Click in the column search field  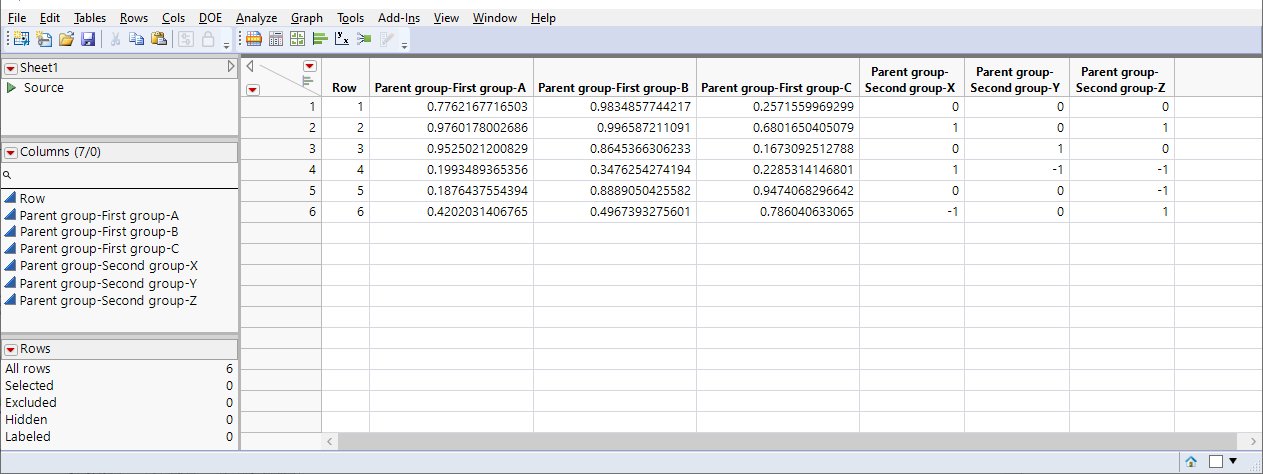[120, 174]
